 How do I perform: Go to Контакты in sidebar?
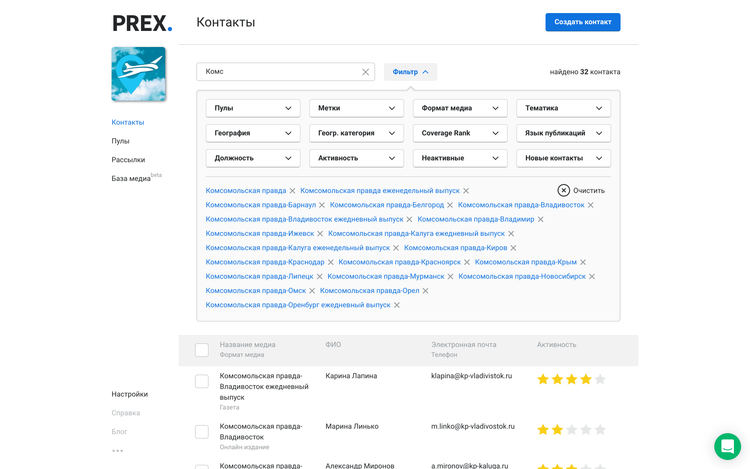(128, 122)
